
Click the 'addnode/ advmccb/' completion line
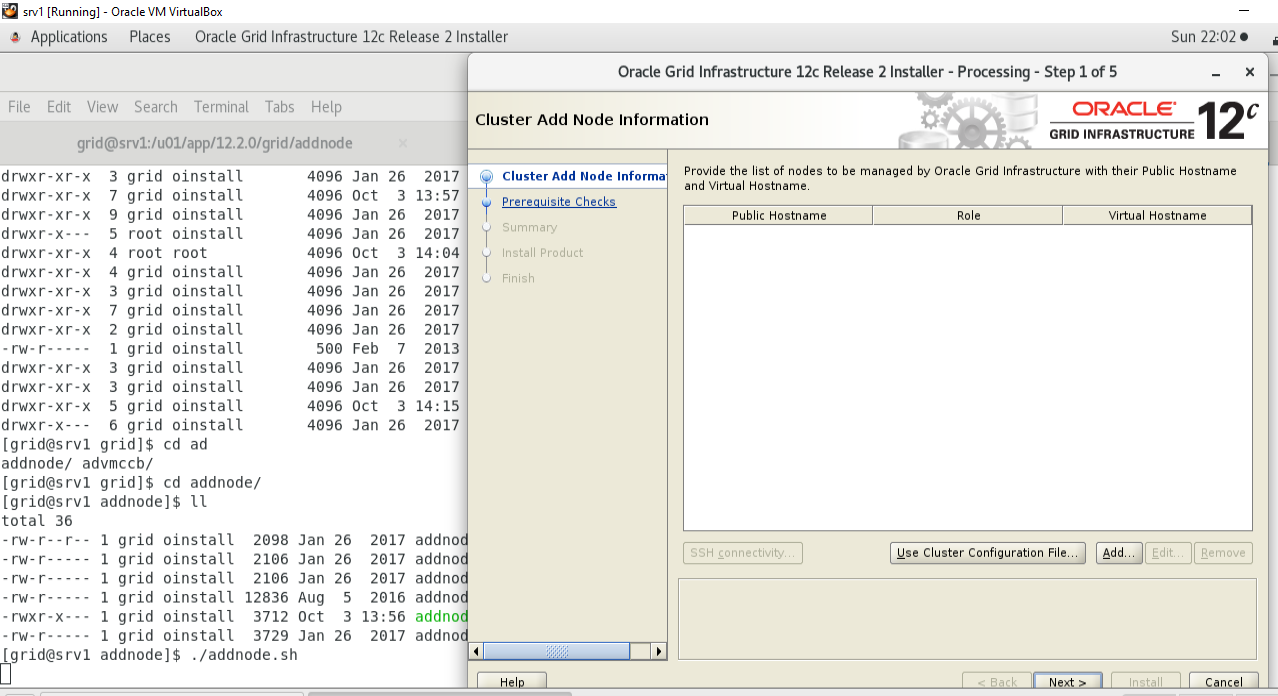pos(77,463)
